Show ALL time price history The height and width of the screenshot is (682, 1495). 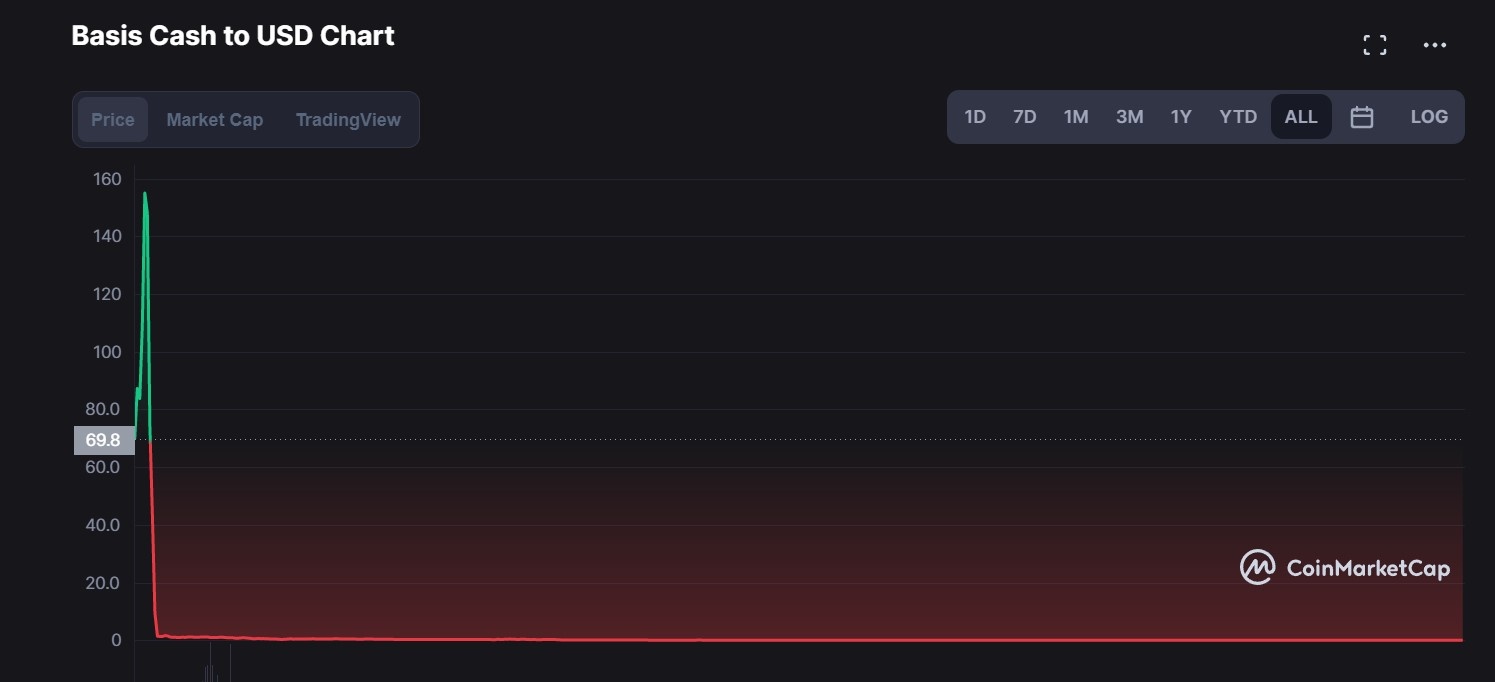tap(1301, 117)
